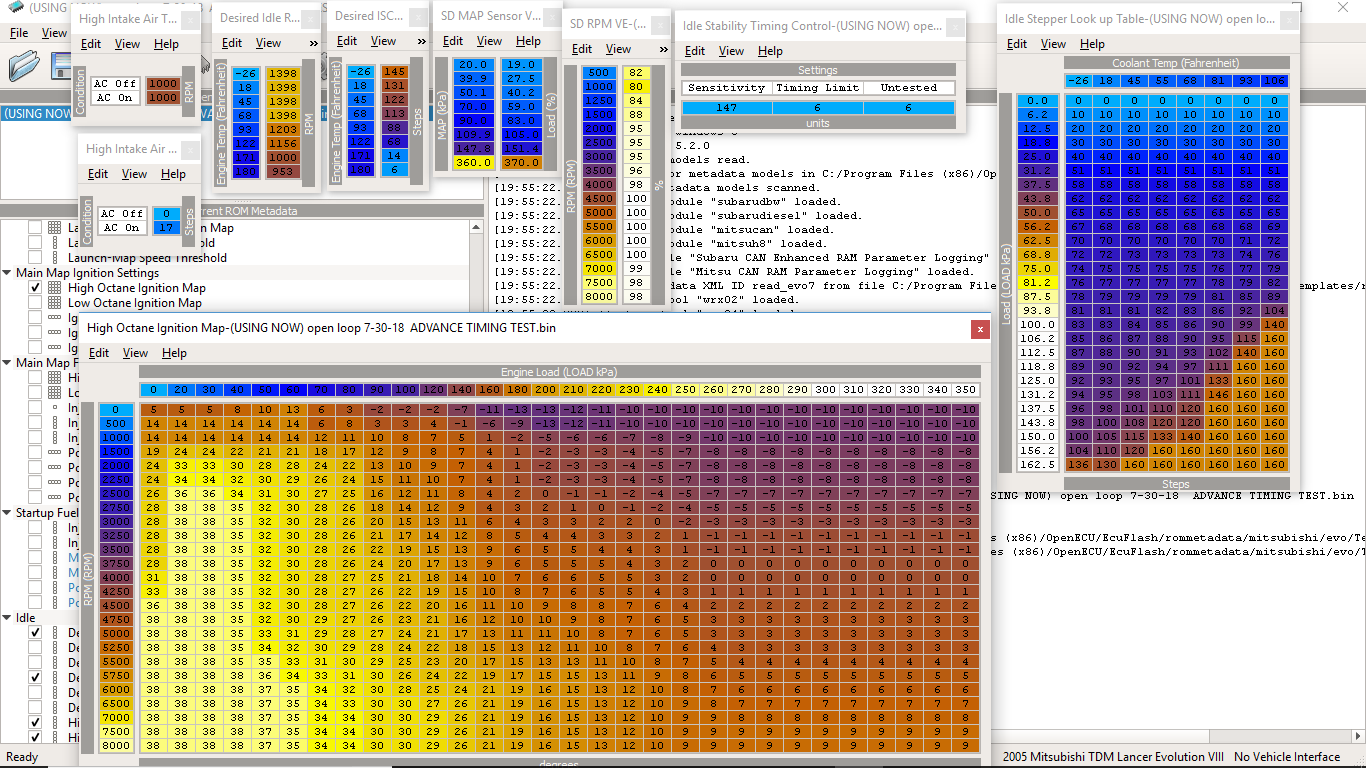Collapse the Main Map Ignition Settings group
The height and width of the screenshot is (768, 1366).
(7, 273)
